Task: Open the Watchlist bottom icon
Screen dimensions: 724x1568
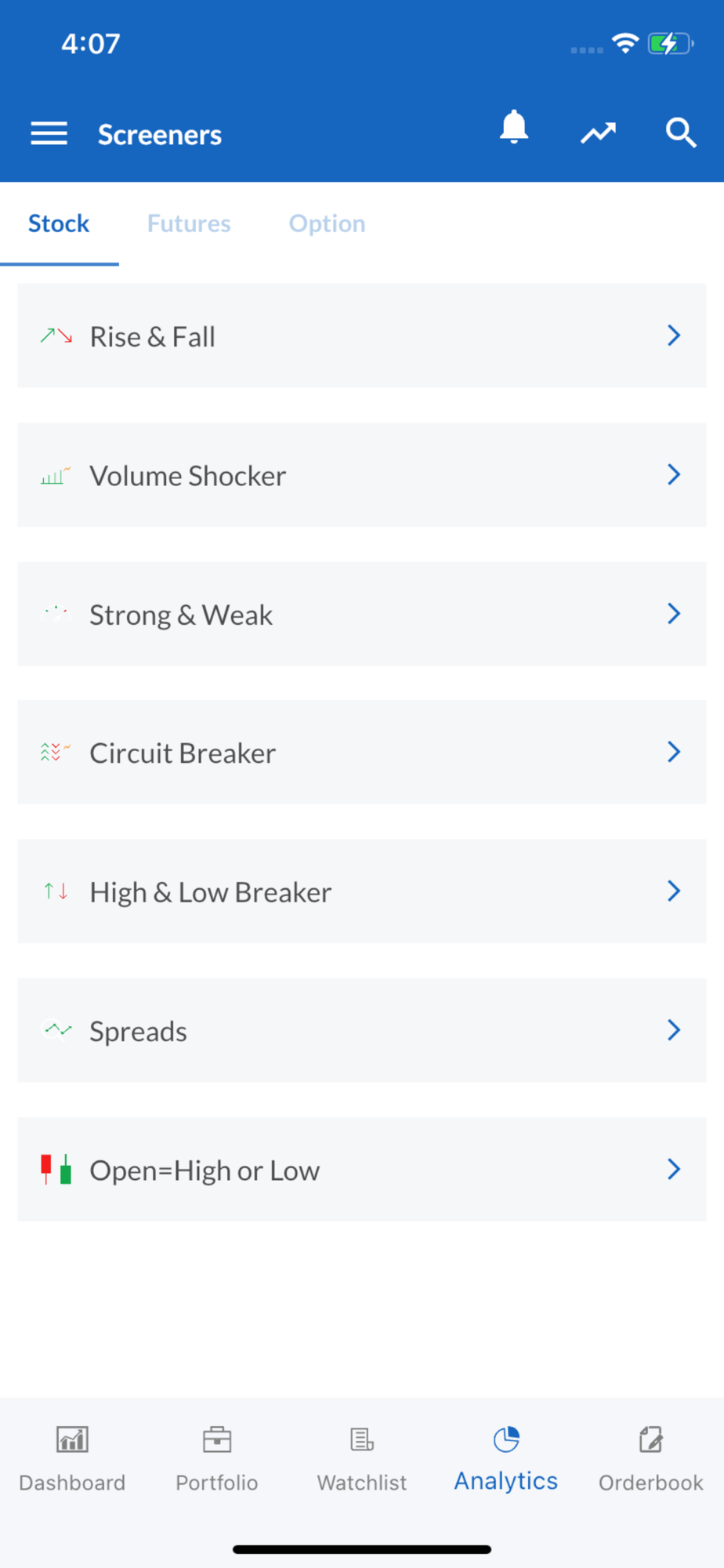Action: pyautogui.click(x=362, y=1440)
